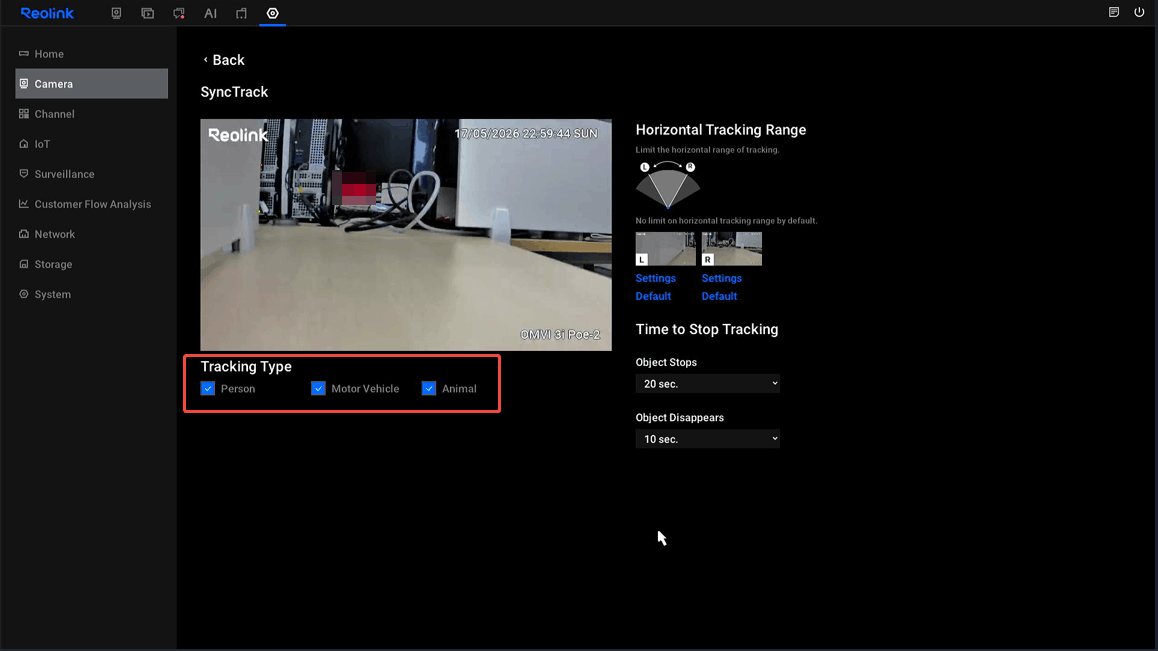Click the Home icon in sidebar

coord(24,53)
